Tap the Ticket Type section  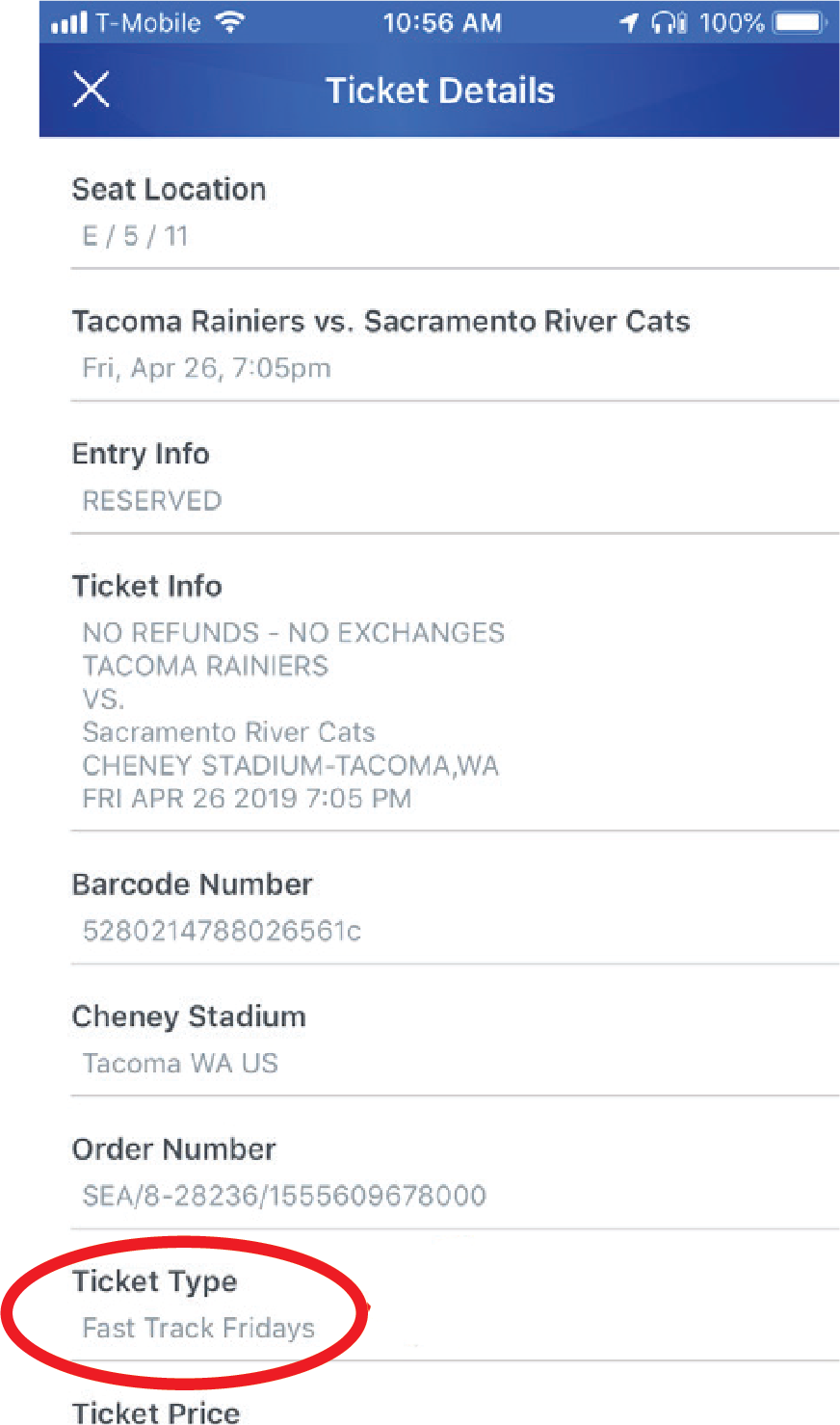tap(155, 1281)
